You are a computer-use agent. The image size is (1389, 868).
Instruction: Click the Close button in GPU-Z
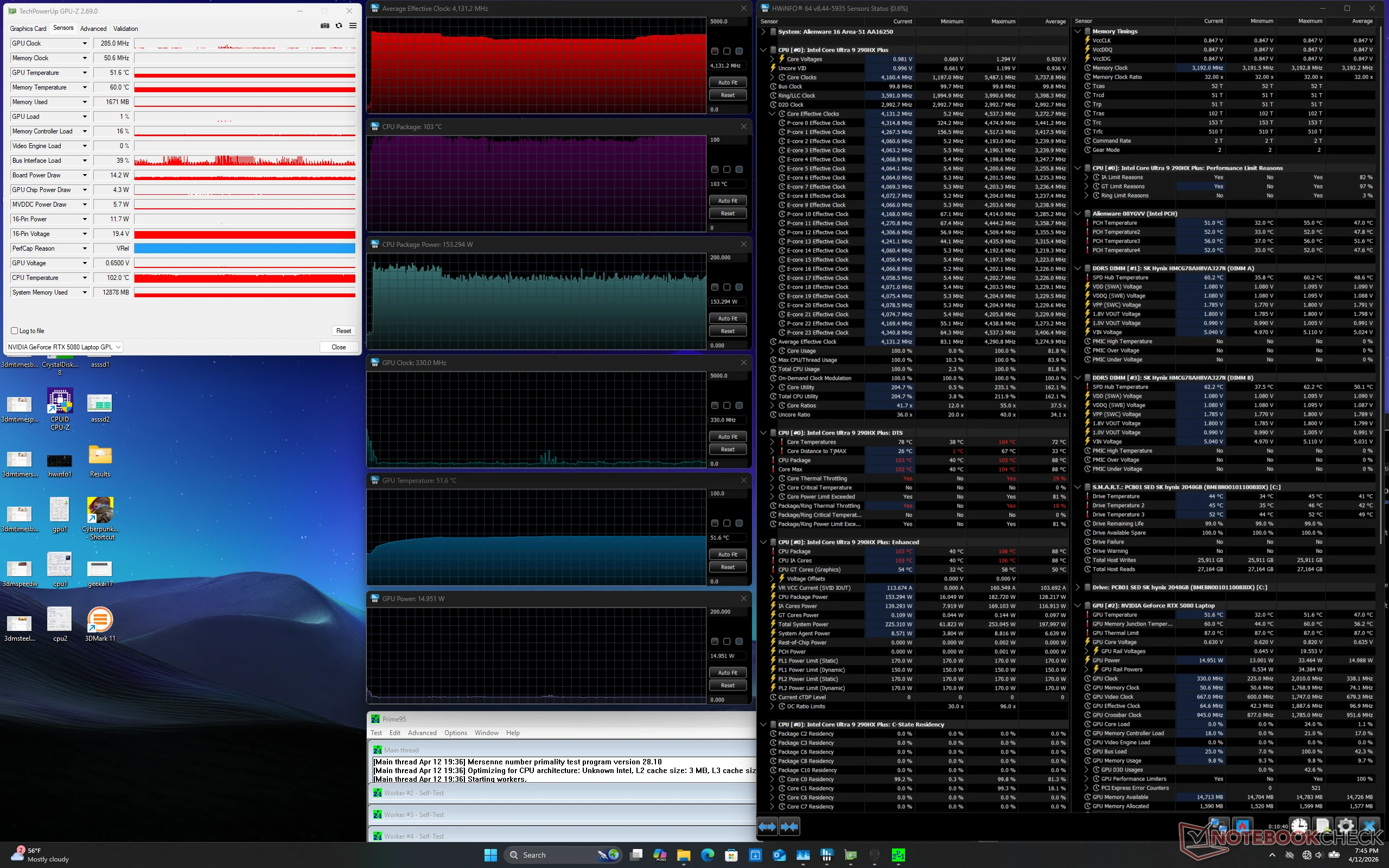click(339, 347)
